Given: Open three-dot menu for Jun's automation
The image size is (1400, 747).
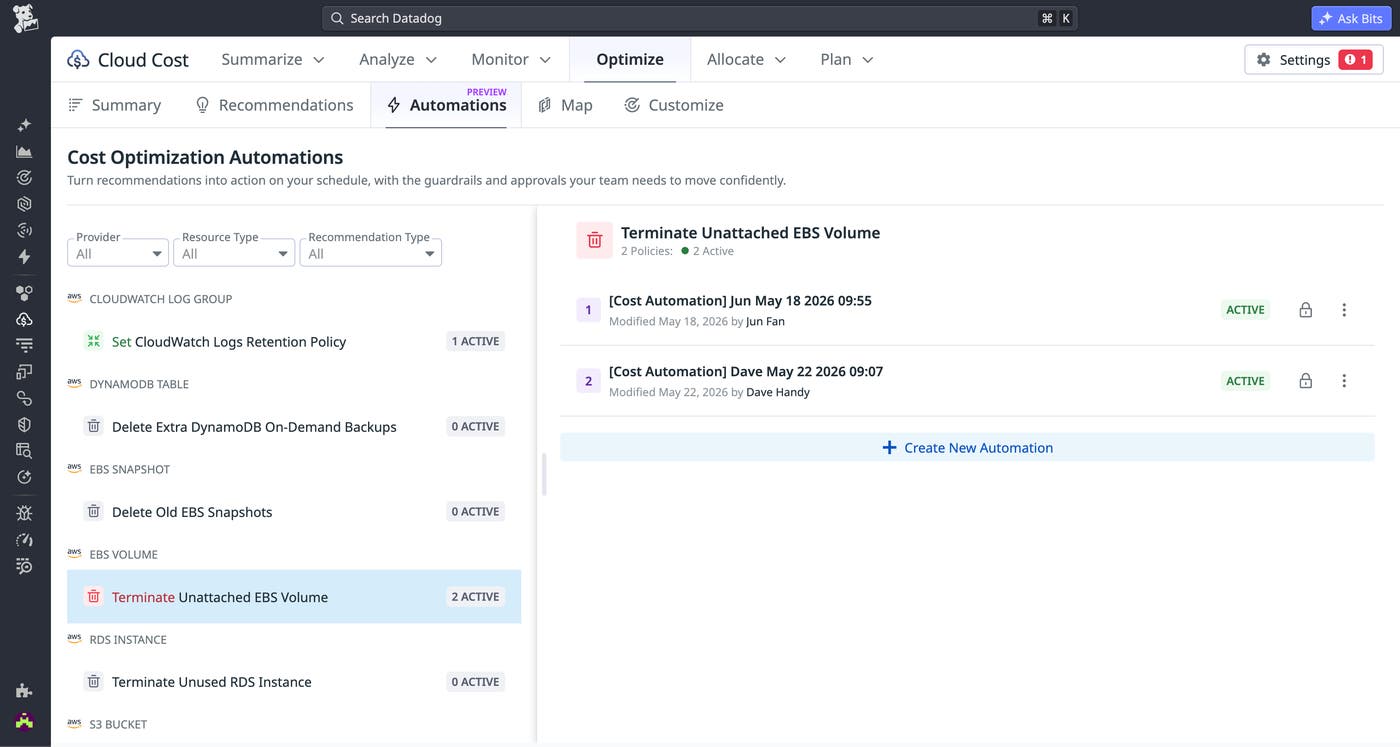Looking at the screenshot, I should (x=1344, y=310).
